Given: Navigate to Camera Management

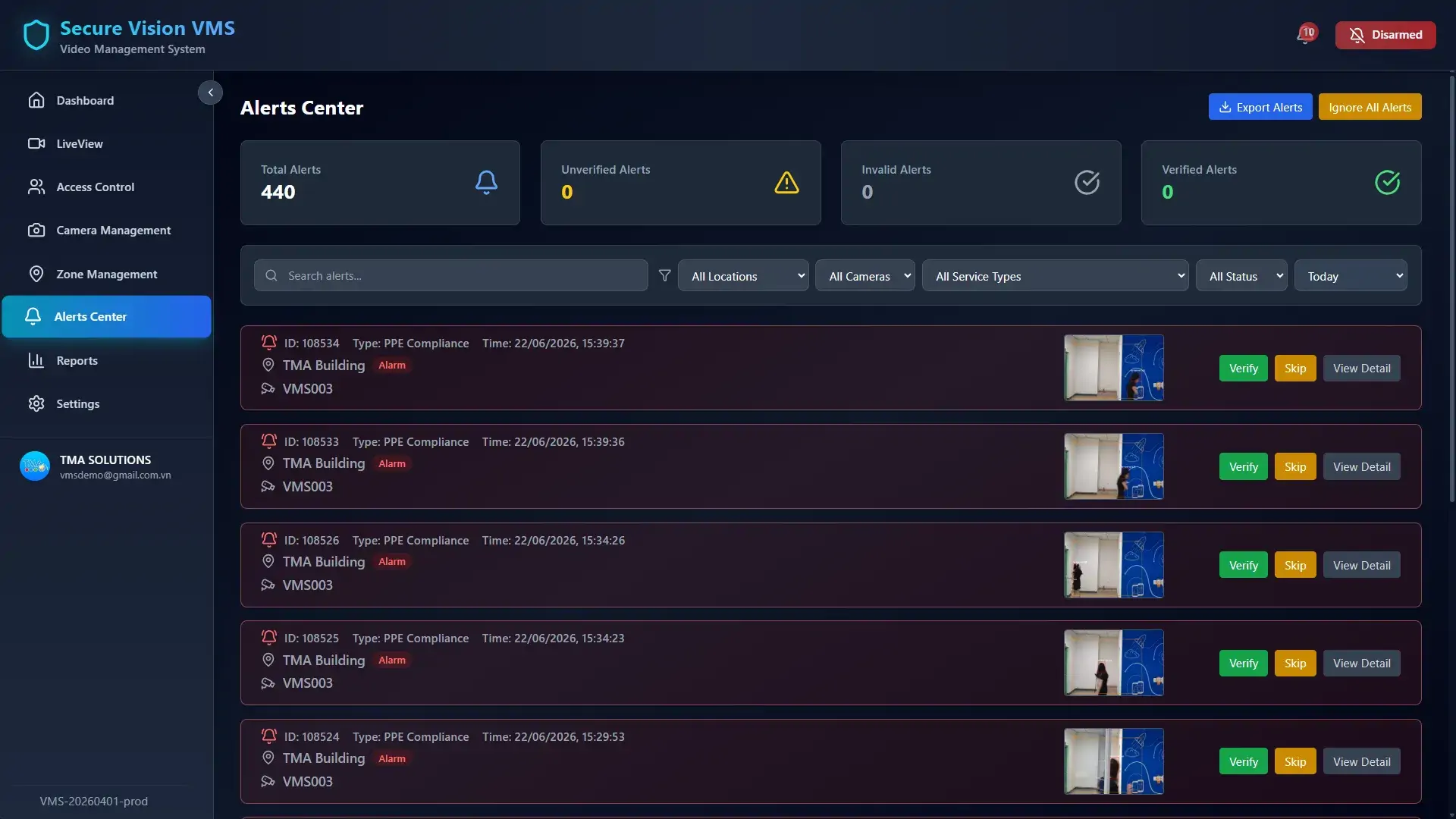Looking at the screenshot, I should coord(106,230).
